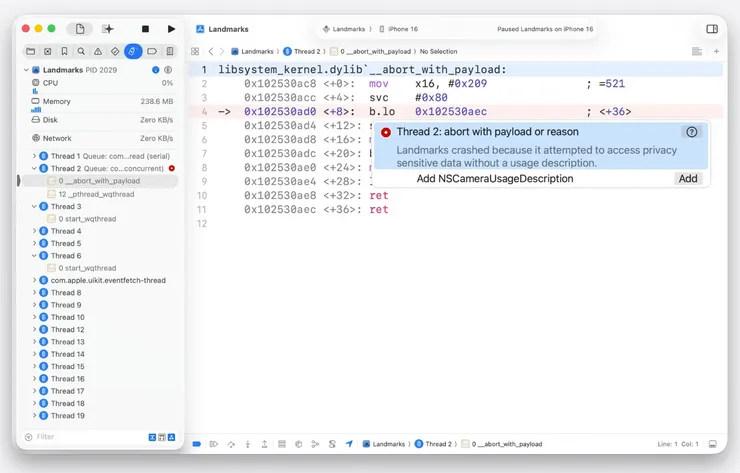Select the Debug navigator tab
This screenshot has height=473, width=740.
(133, 51)
